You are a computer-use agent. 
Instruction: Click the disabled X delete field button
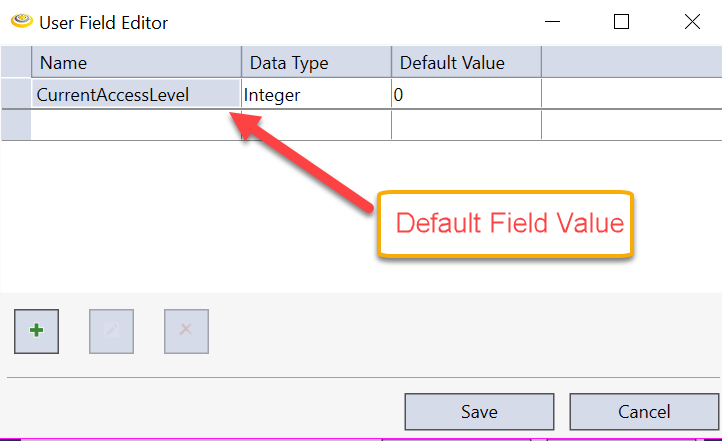186,330
